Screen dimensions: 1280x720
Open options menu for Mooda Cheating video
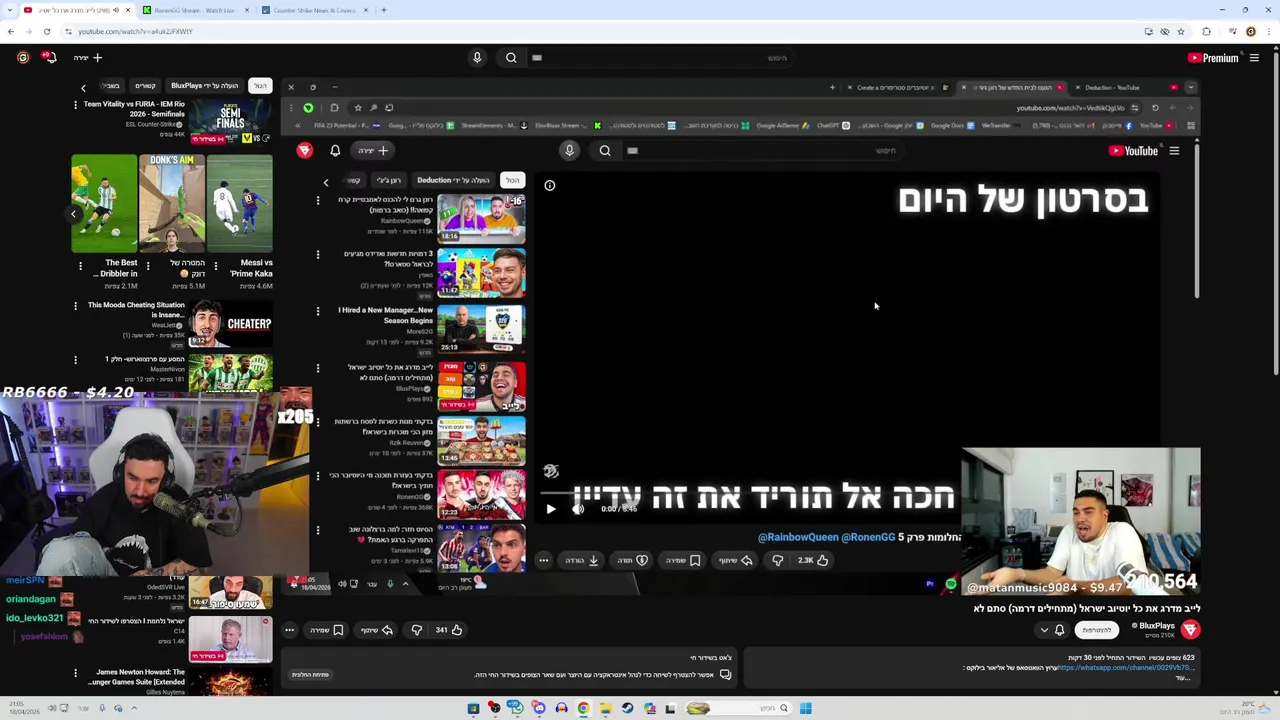75,306
